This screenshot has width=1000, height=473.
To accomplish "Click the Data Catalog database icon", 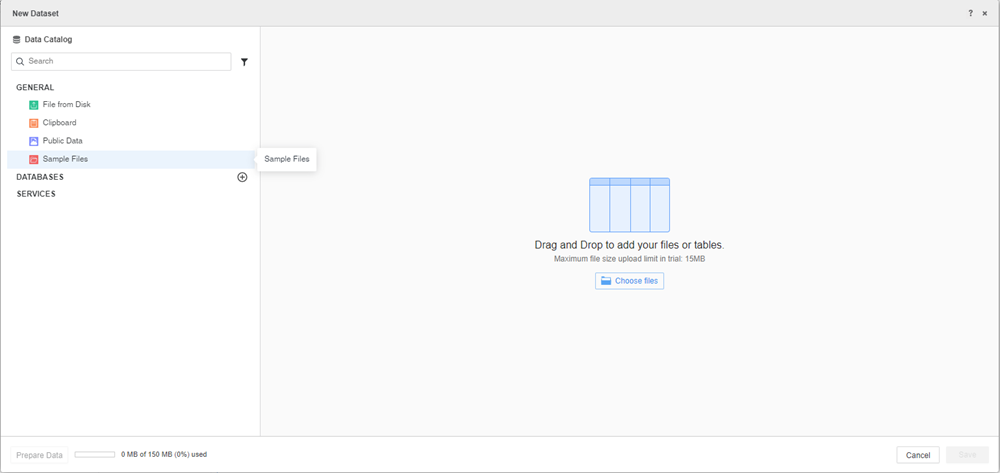I will 17,40.
